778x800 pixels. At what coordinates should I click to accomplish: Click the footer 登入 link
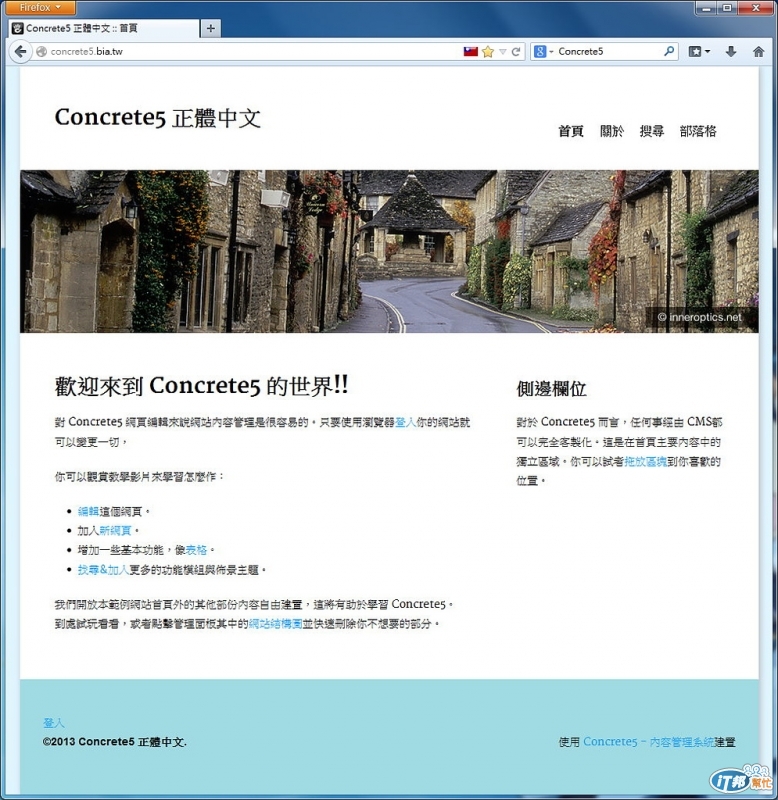point(54,723)
